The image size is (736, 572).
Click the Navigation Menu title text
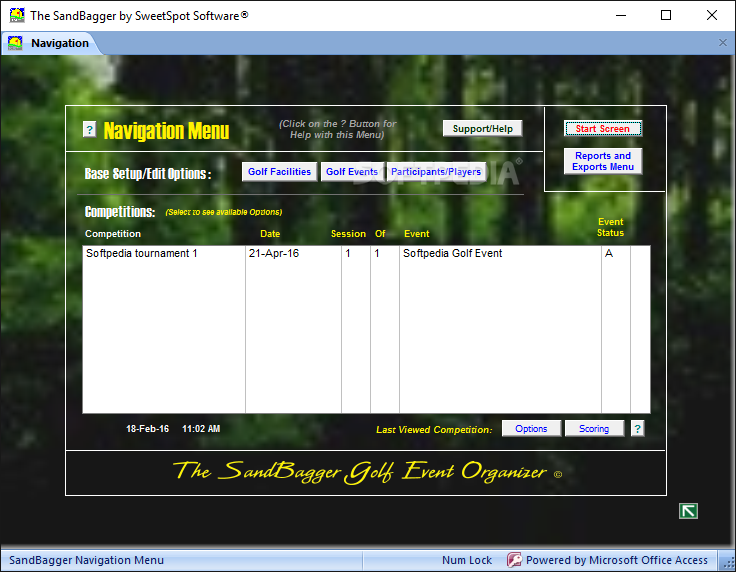166,130
